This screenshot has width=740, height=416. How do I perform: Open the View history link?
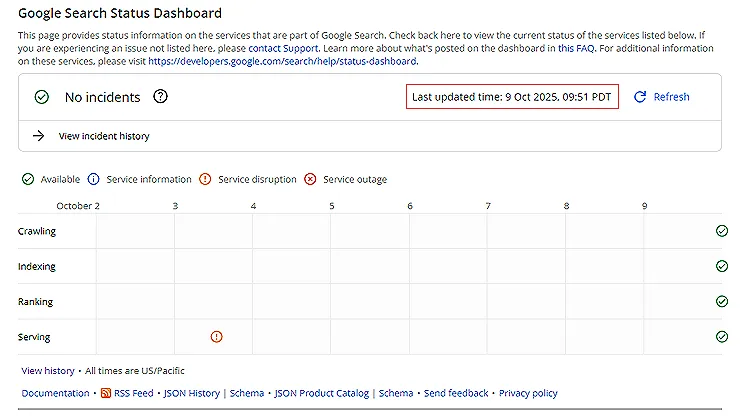point(48,371)
